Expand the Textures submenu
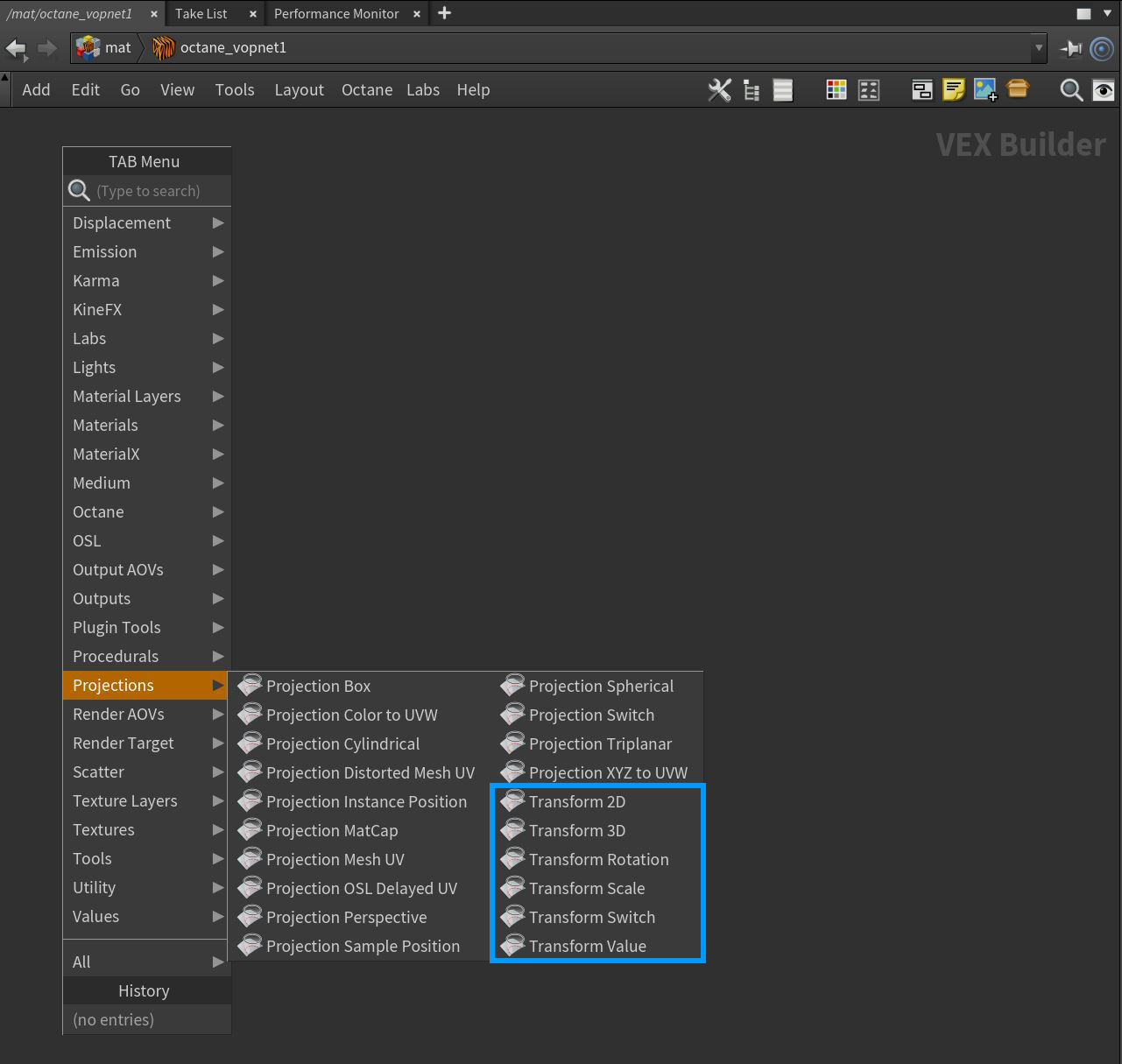This screenshot has width=1122, height=1064. 146,829
